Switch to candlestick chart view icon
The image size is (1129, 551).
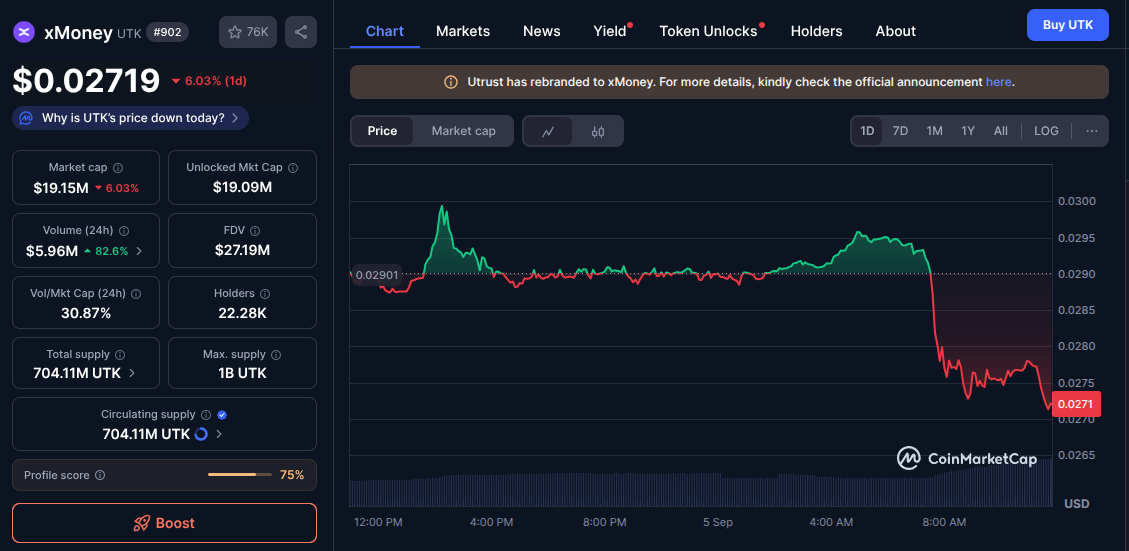598,131
